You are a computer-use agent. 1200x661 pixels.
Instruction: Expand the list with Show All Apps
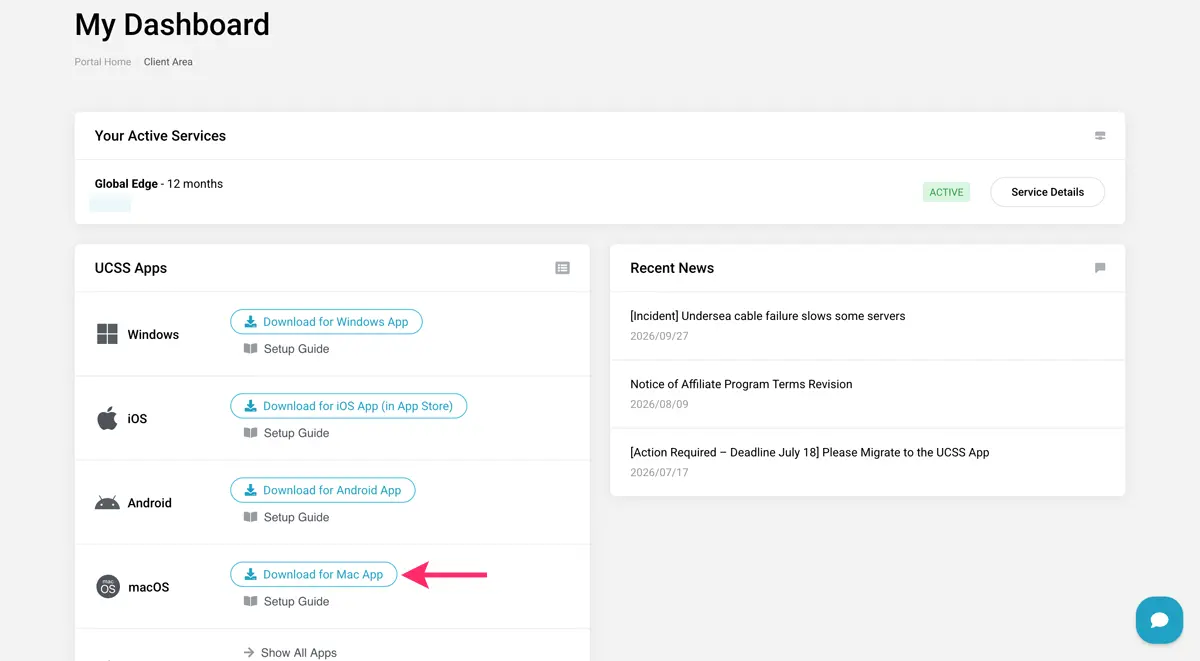(290, 652)
